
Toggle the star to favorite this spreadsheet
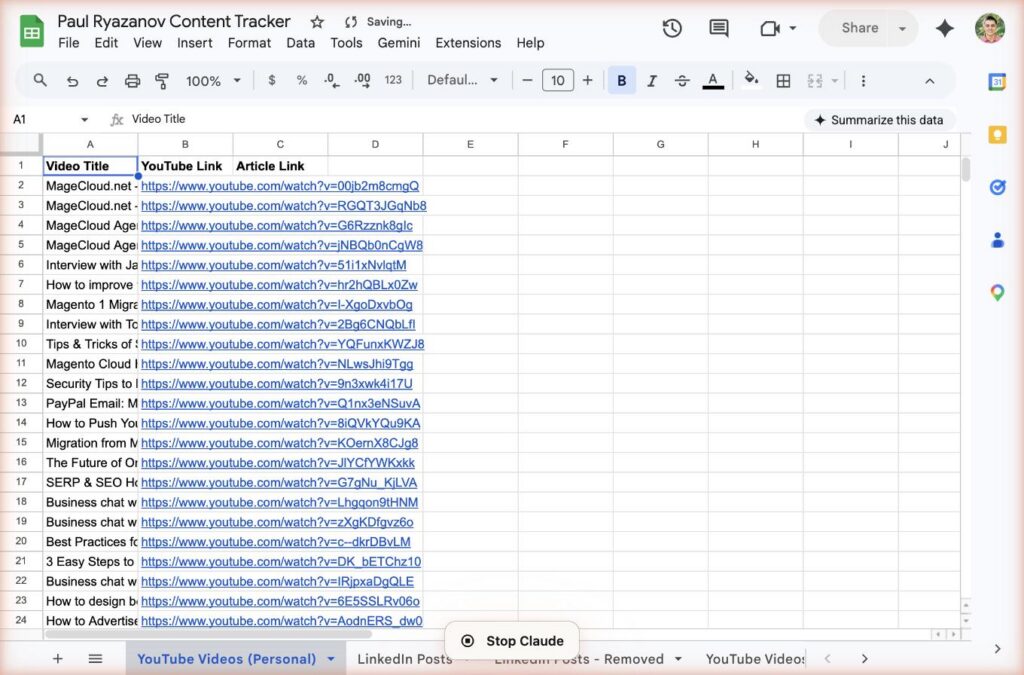click(x=315, y=21)
